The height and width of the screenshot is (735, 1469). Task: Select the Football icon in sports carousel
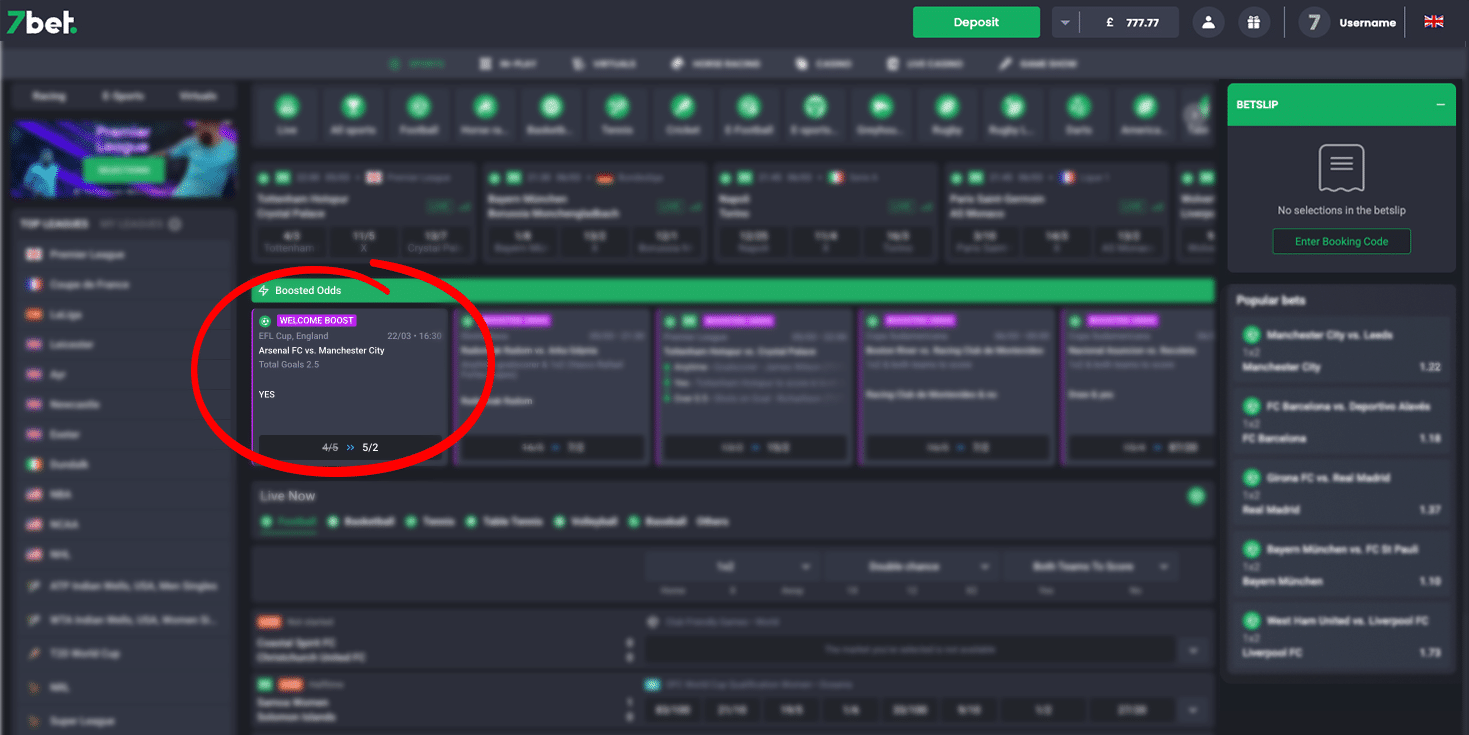[419, 114]
